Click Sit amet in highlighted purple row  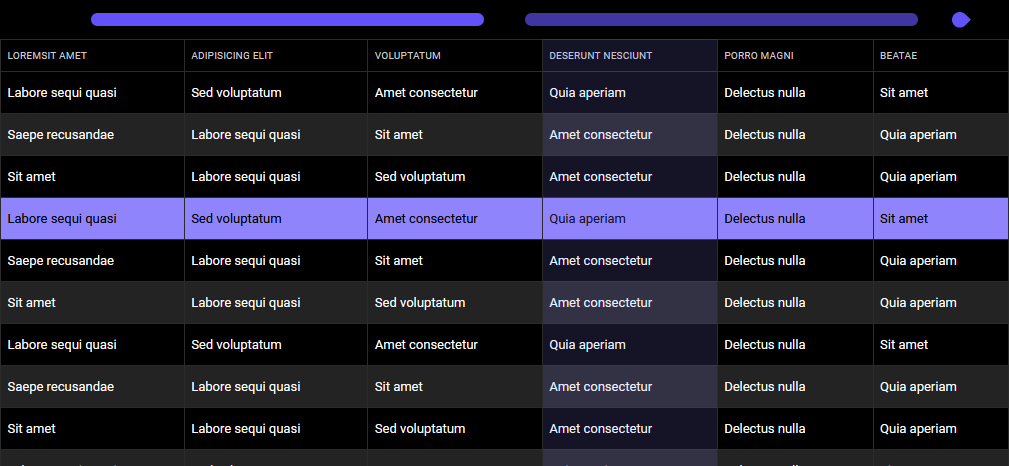[903, 219]
